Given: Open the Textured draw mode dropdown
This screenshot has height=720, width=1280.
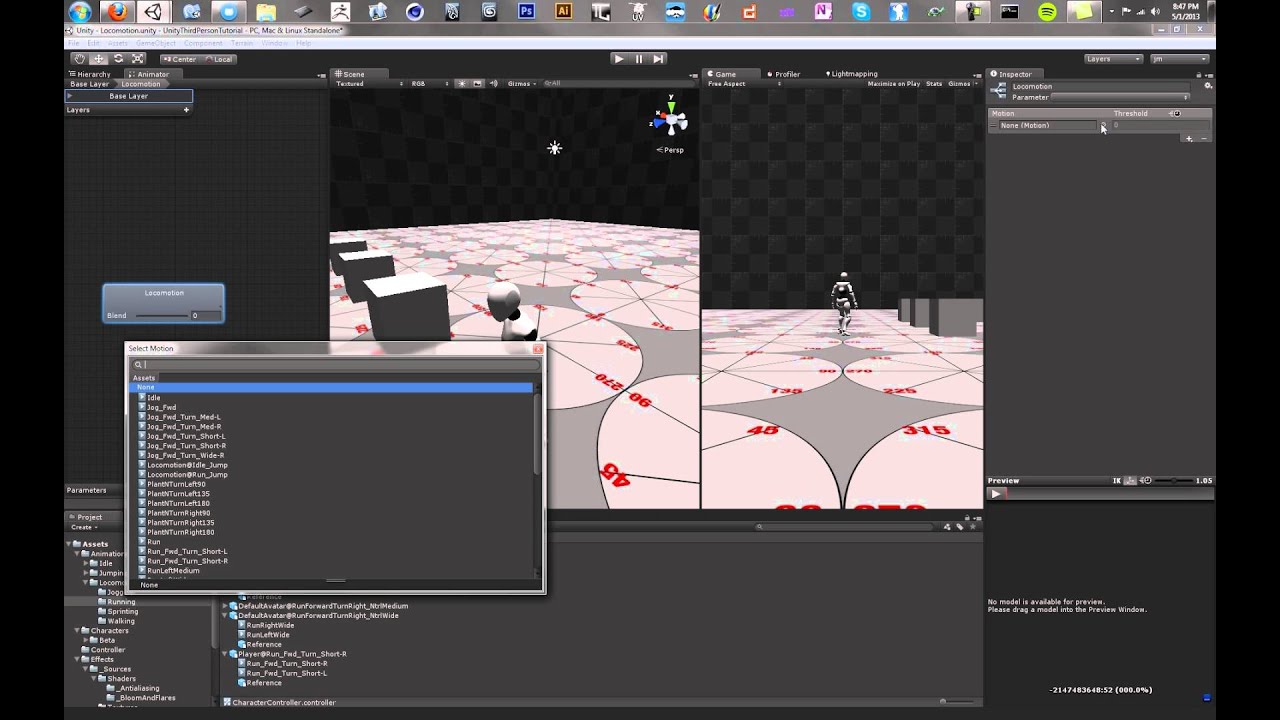Looking at the screenshot, I should (369, 84).
